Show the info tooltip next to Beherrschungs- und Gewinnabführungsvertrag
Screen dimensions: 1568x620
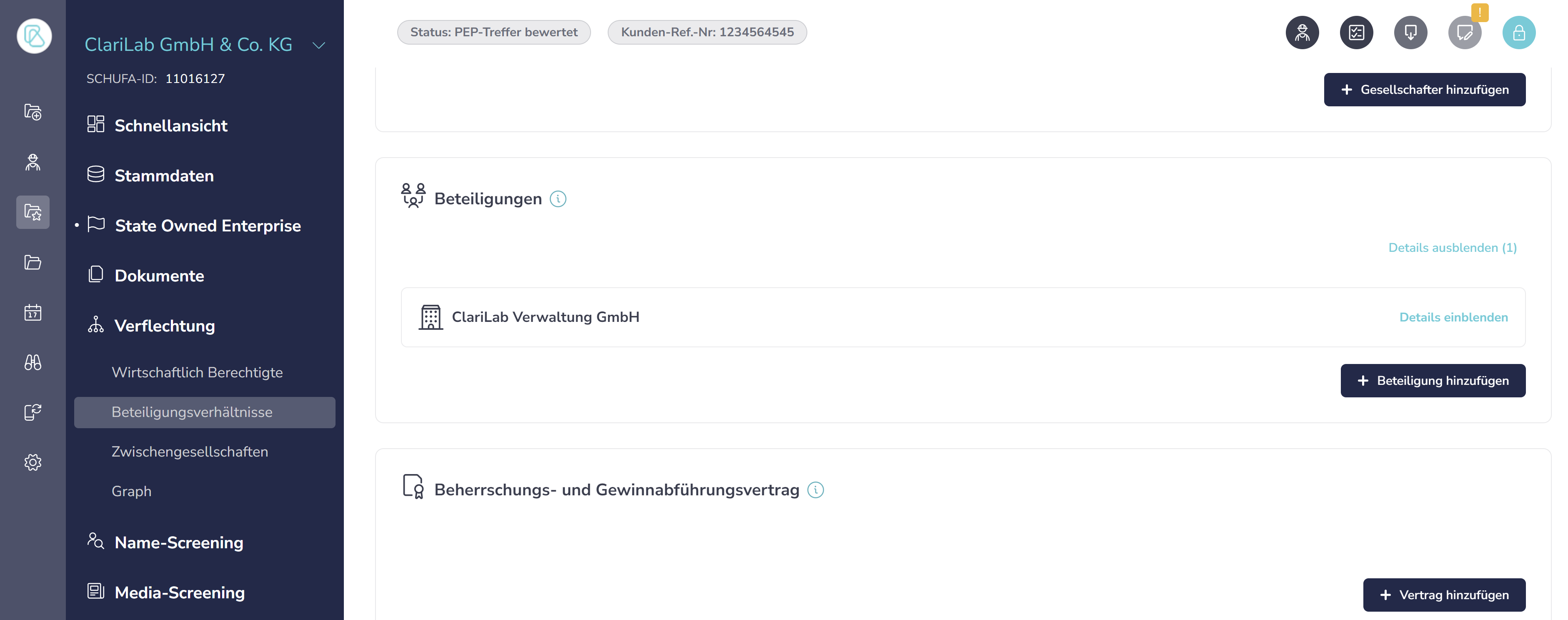(815, 490)
